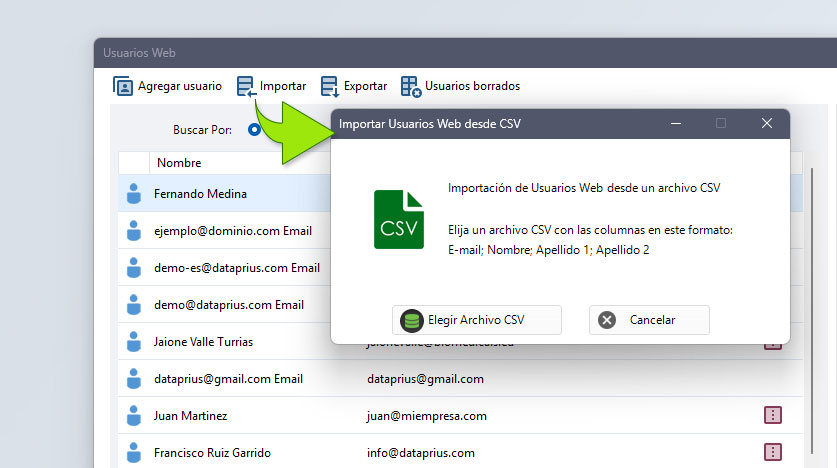
Task: Click user icon beside Fernando Medina
Action: click(134, 194)
